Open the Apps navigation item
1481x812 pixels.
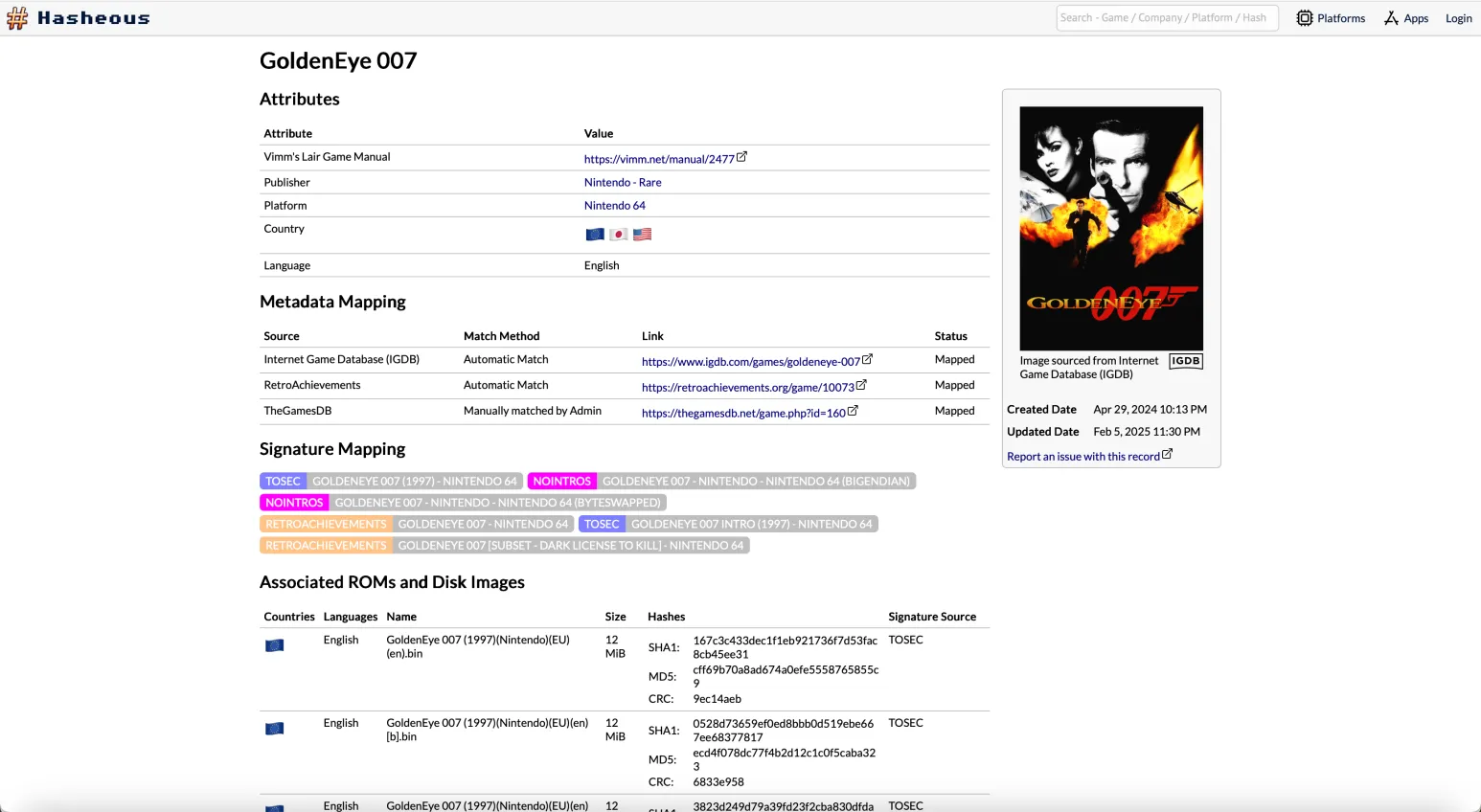click(1406, 18)
